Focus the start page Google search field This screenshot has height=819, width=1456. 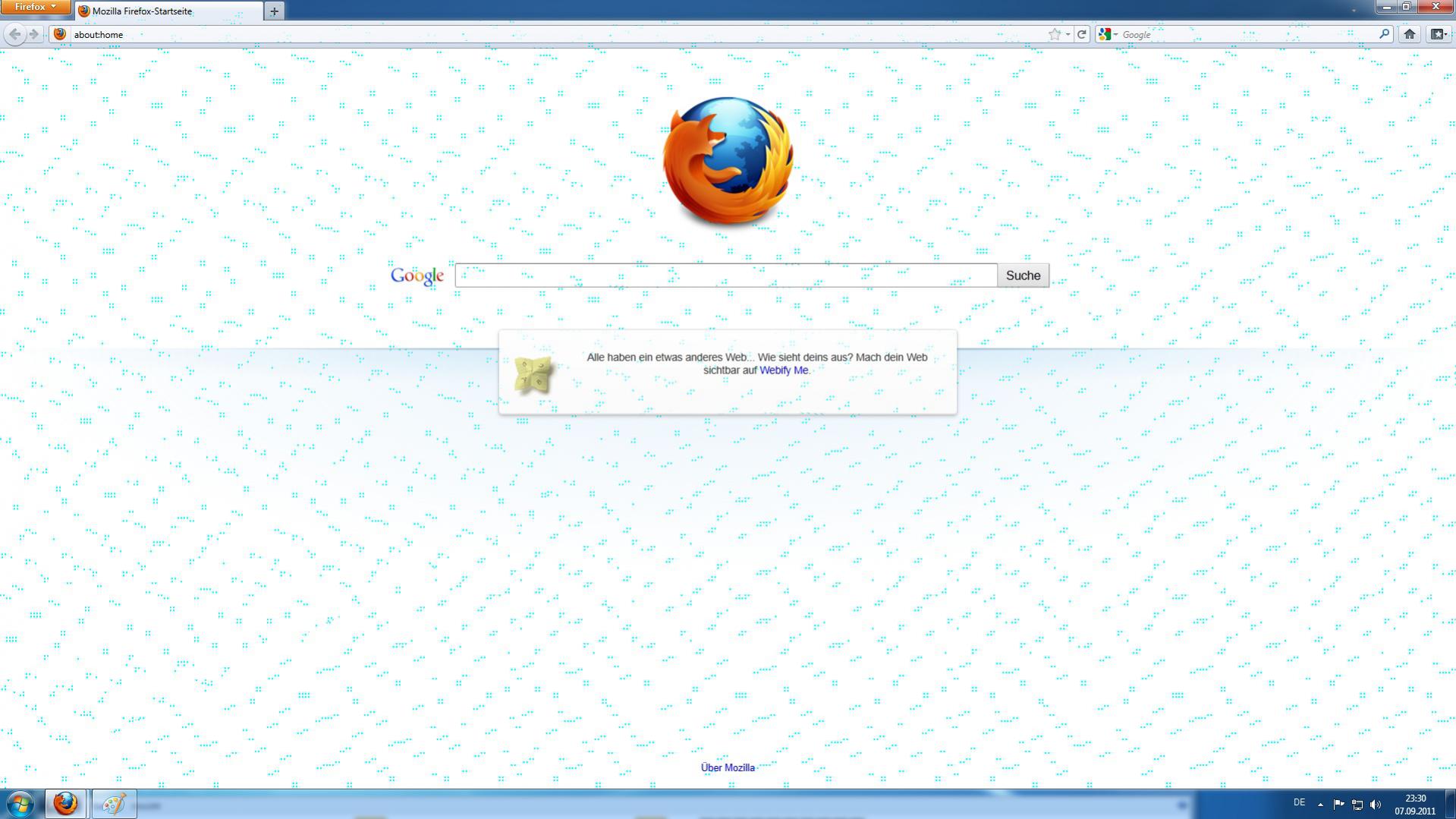(725, 276)
